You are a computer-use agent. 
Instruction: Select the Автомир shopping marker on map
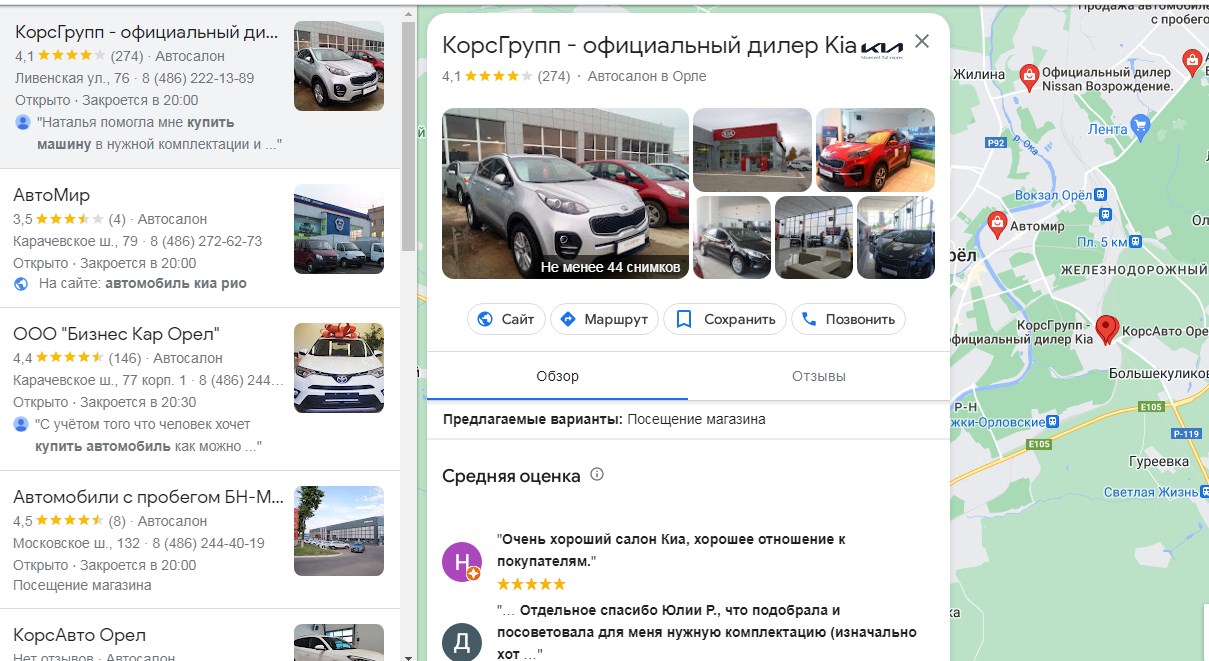[x=996, y=226]
